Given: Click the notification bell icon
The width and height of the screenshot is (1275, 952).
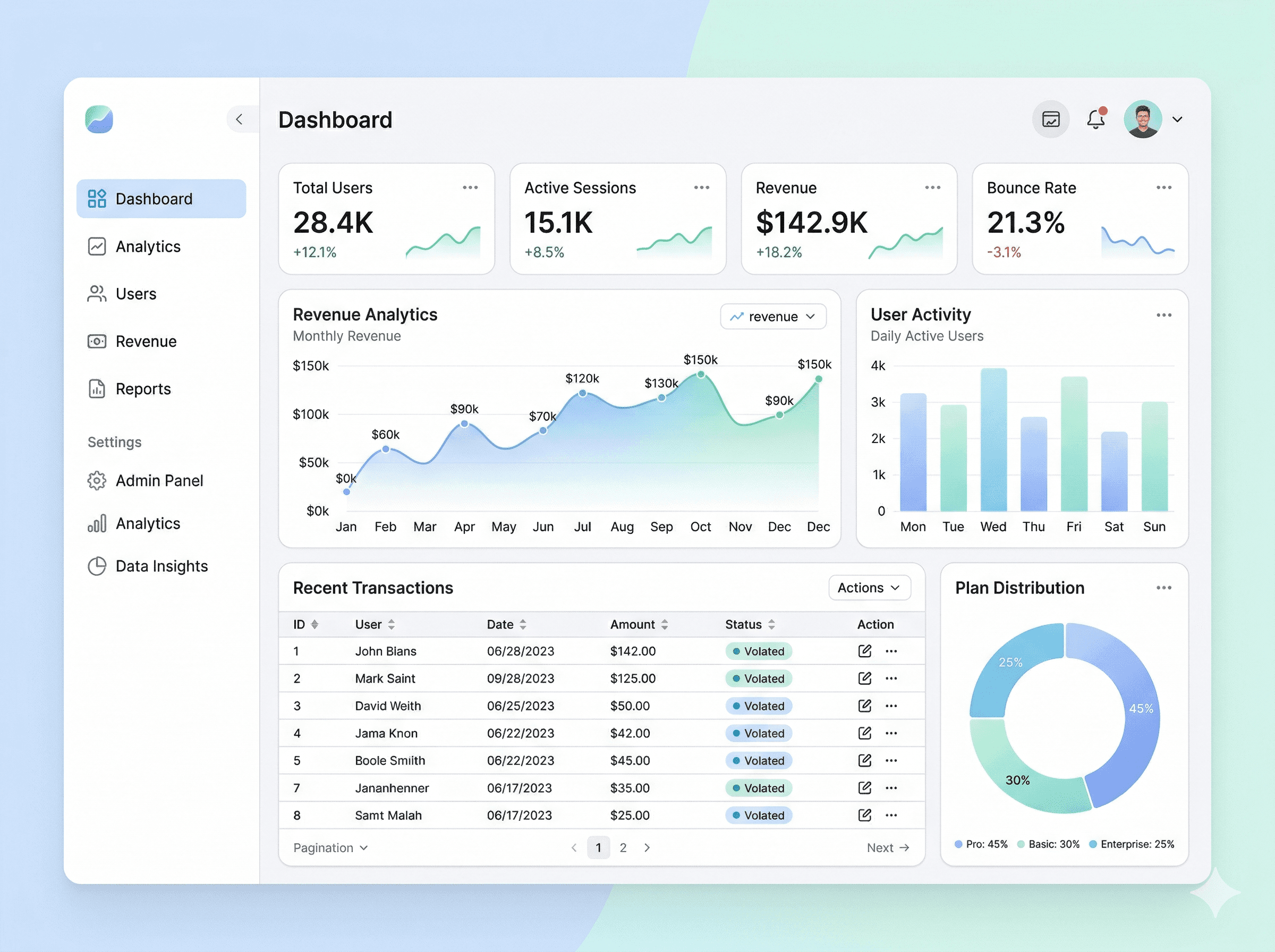Looking at the screenshot, I should pyautogui.click(x=1095, y=120).
